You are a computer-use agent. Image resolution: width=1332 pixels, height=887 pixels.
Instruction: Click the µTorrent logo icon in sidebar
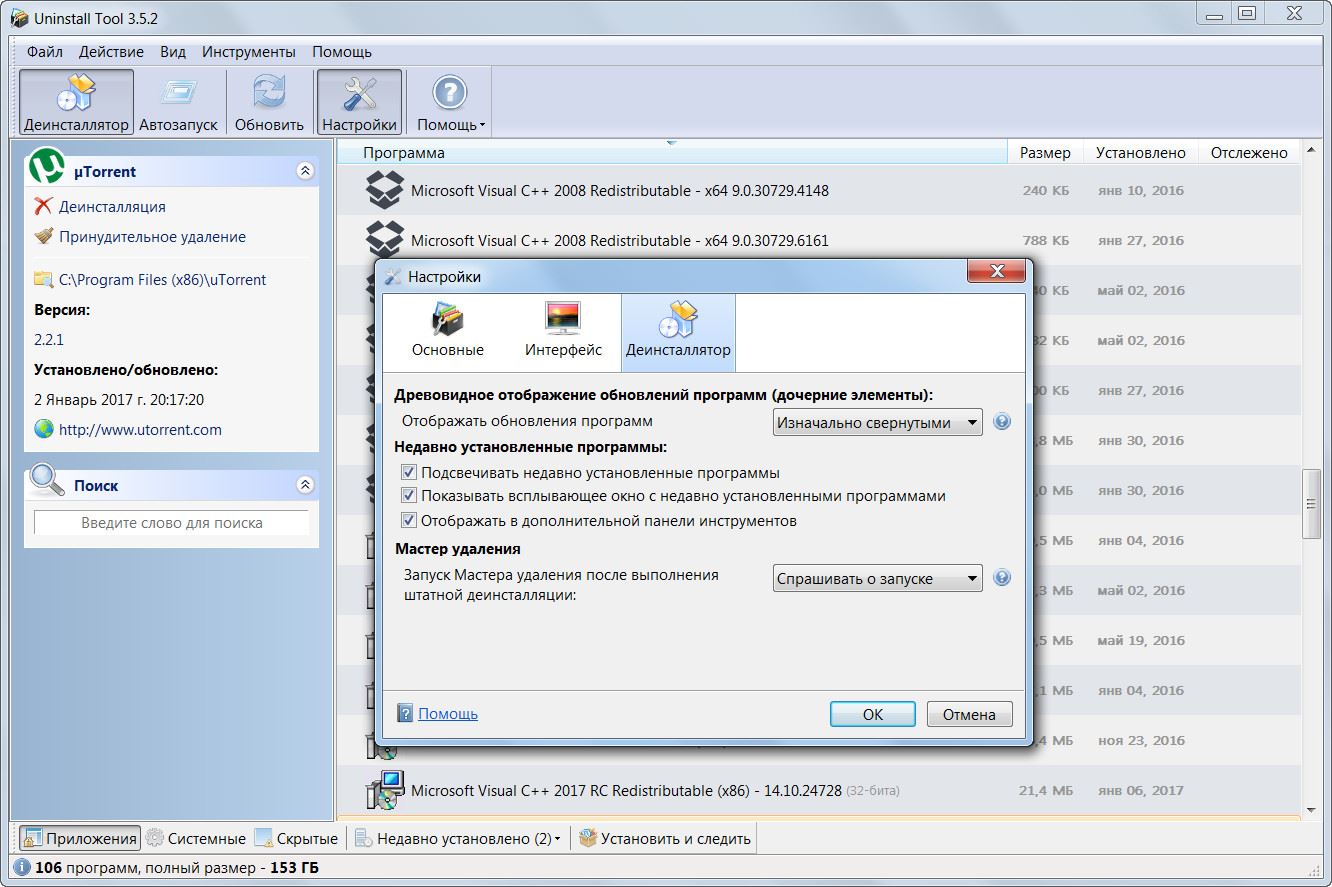(x=47, y=167)
